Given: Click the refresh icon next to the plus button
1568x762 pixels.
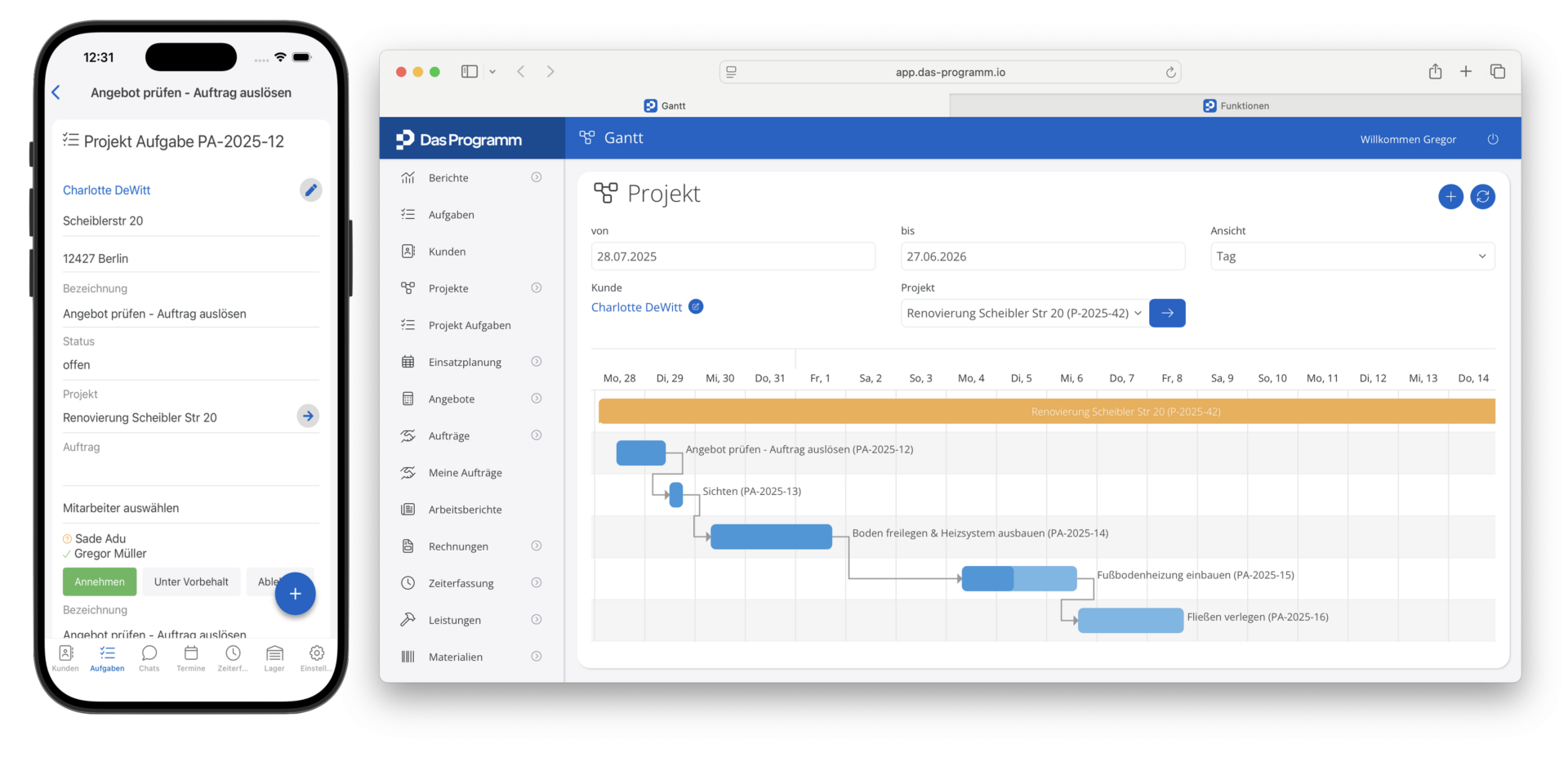Looking at the screenshot, I should 1482,197.
